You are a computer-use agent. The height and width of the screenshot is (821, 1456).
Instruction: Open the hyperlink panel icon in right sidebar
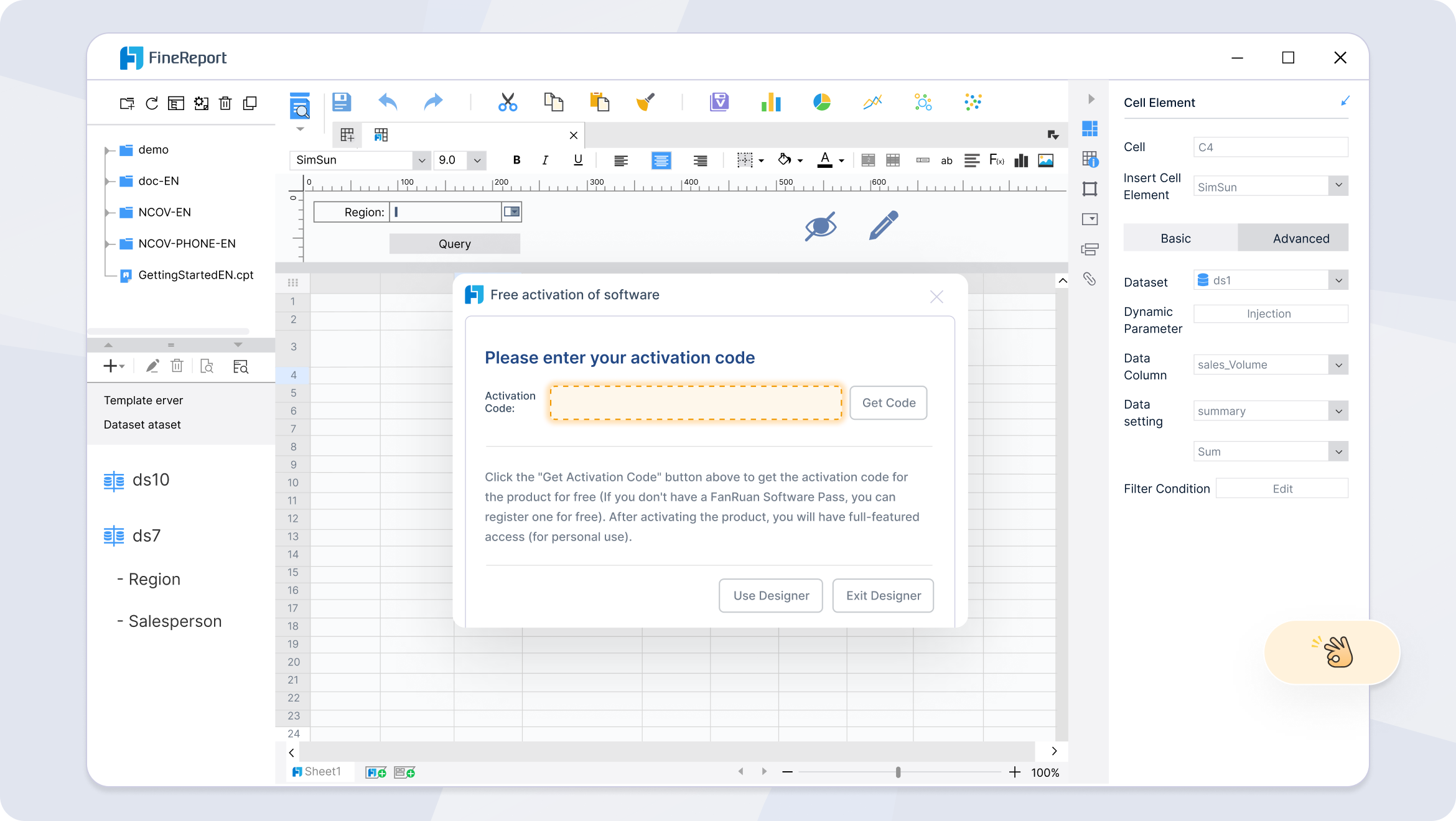1090,279
